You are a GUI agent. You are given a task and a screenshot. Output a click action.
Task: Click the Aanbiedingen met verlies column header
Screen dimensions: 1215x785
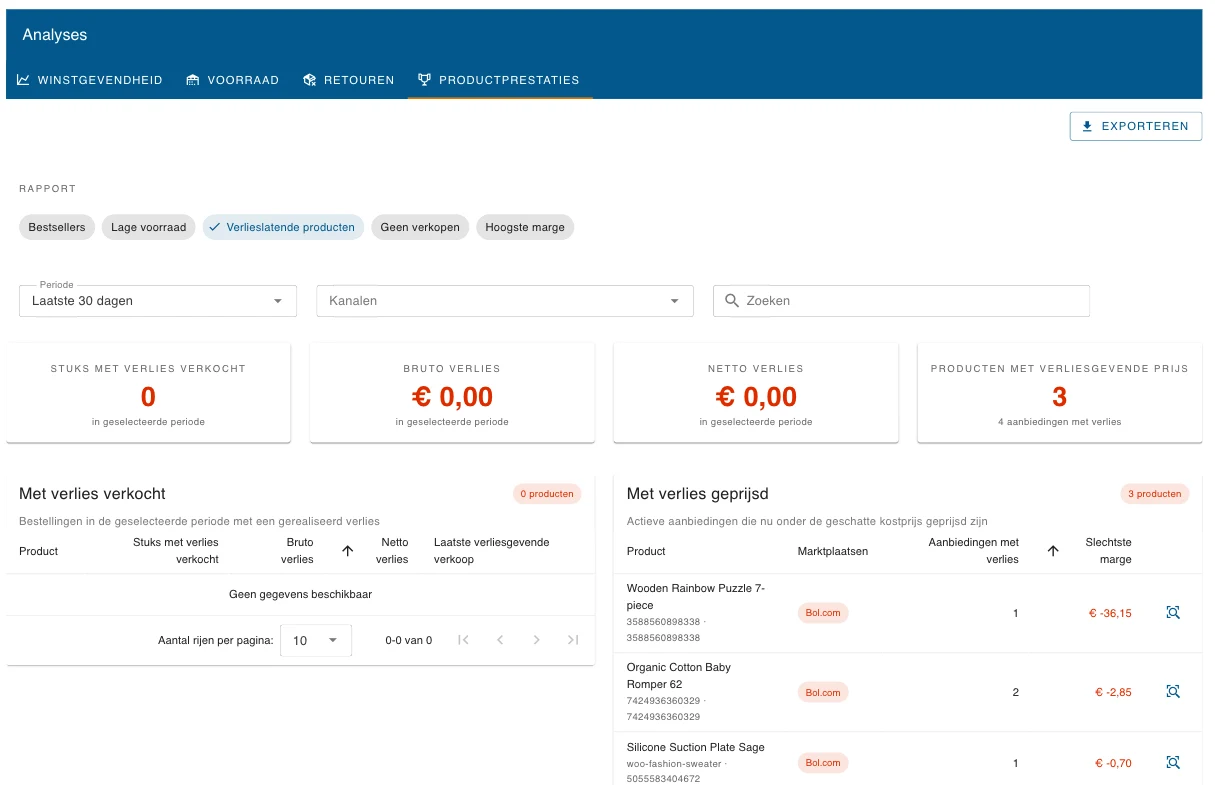(x=974, y=551)
